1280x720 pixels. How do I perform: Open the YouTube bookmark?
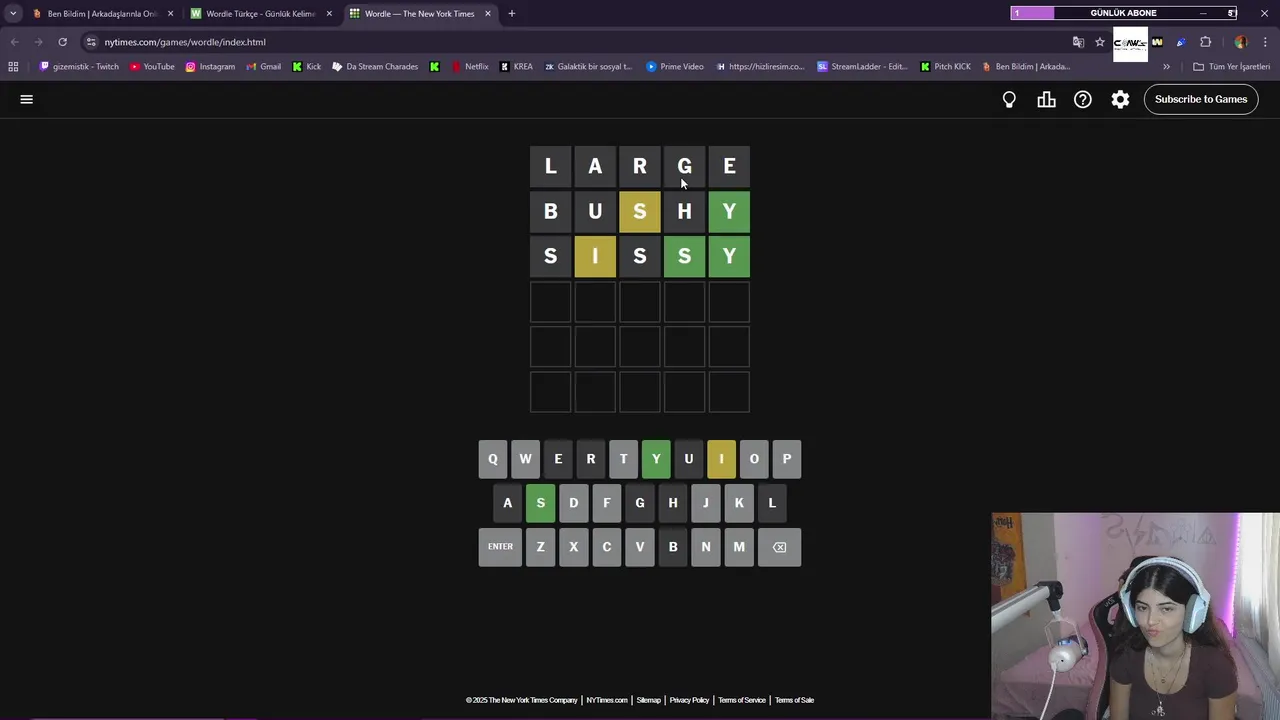152,67
